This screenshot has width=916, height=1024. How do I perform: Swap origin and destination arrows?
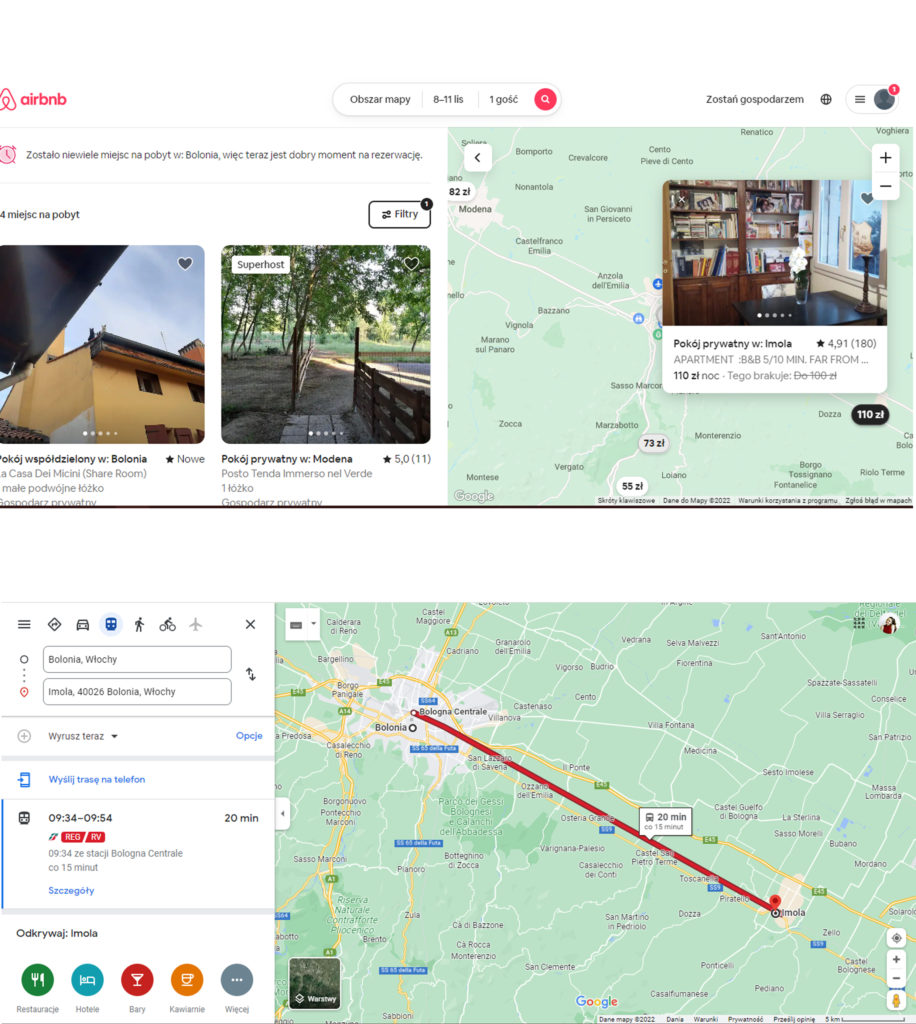click(x=251, y=675)
